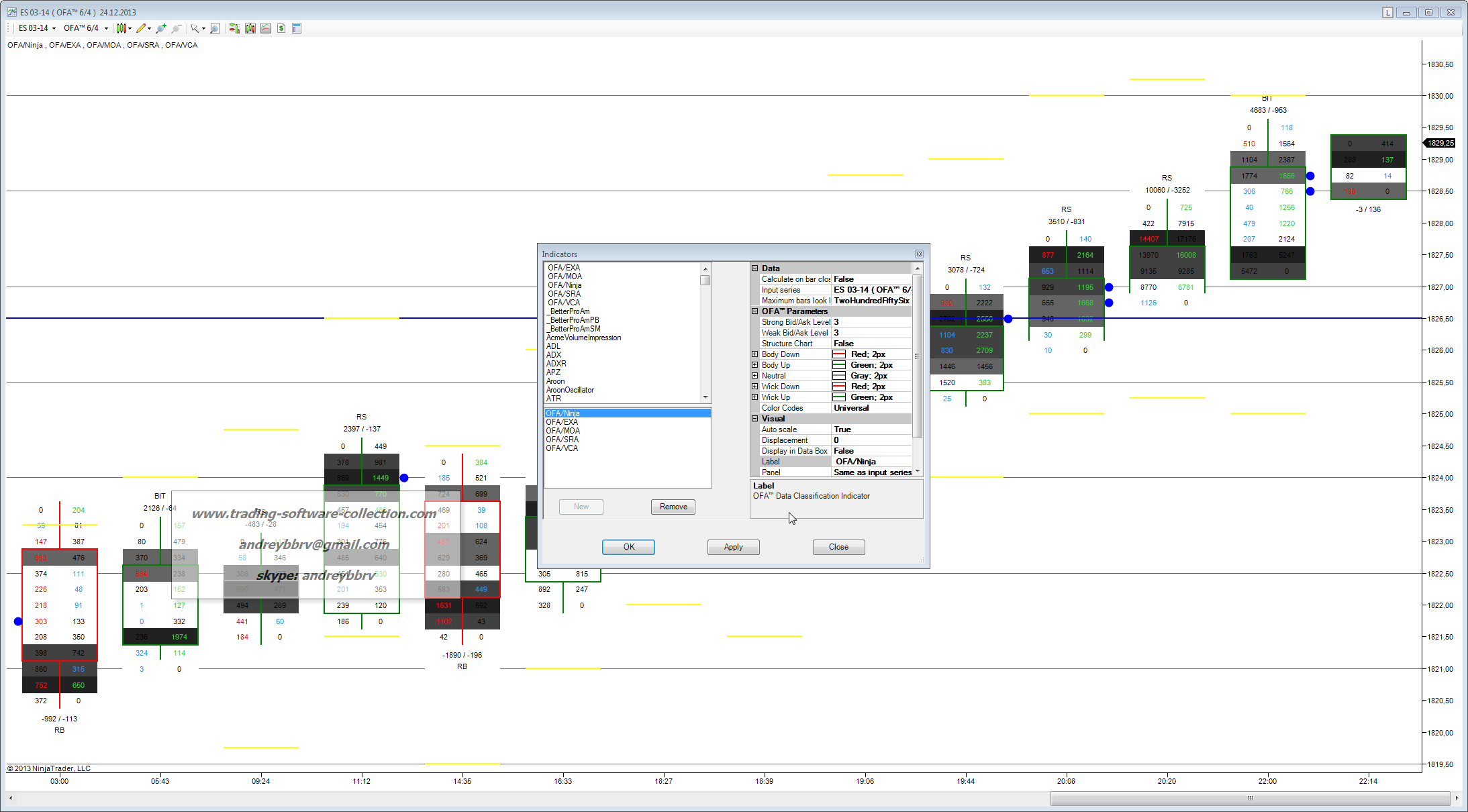Open the Data Series candlestick icon
The image size is (1468, 812).
tap(250, 28)
